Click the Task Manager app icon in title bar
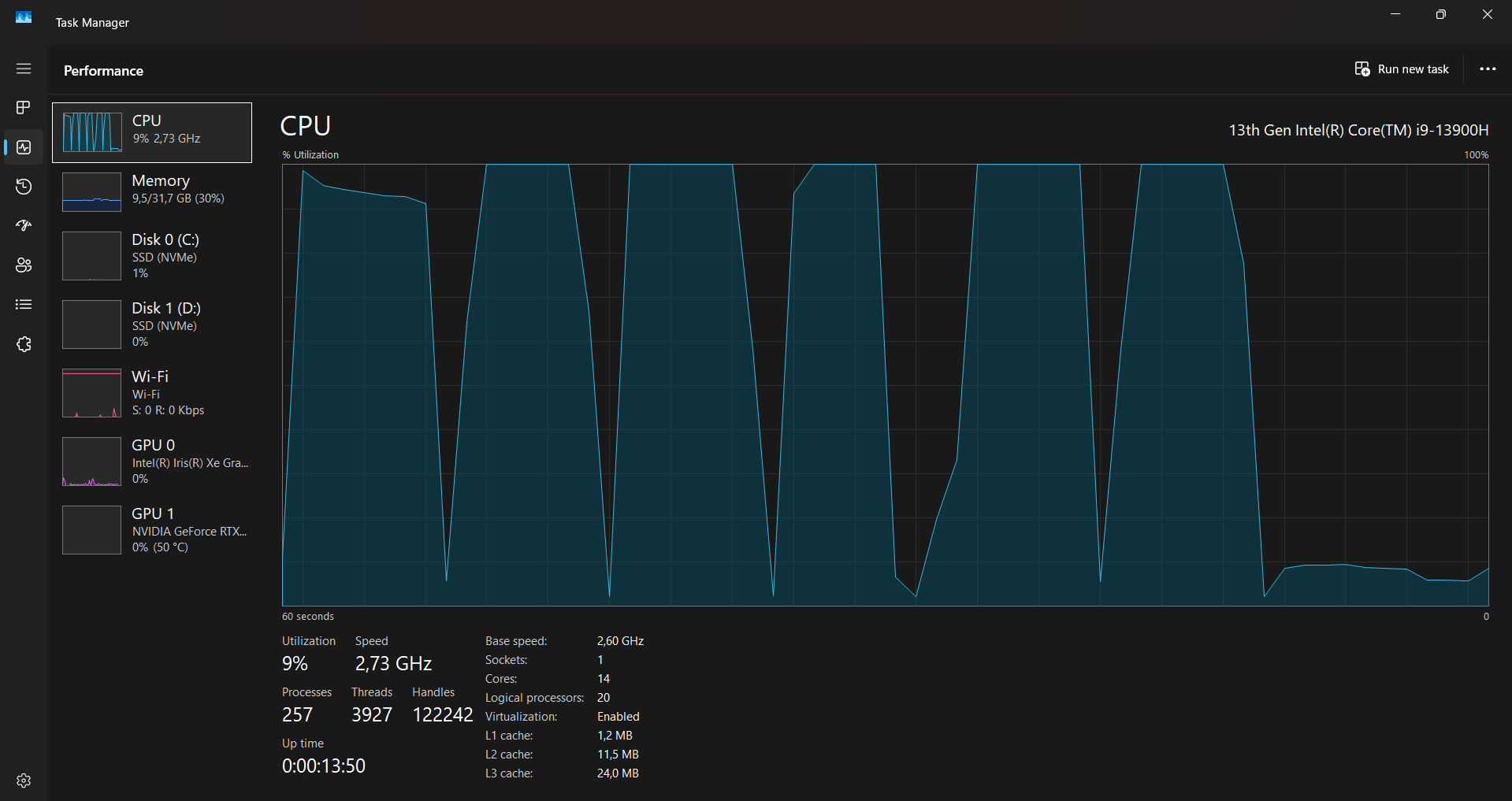This screenshot has height=801, width=1512. click(x=24, y=17)
